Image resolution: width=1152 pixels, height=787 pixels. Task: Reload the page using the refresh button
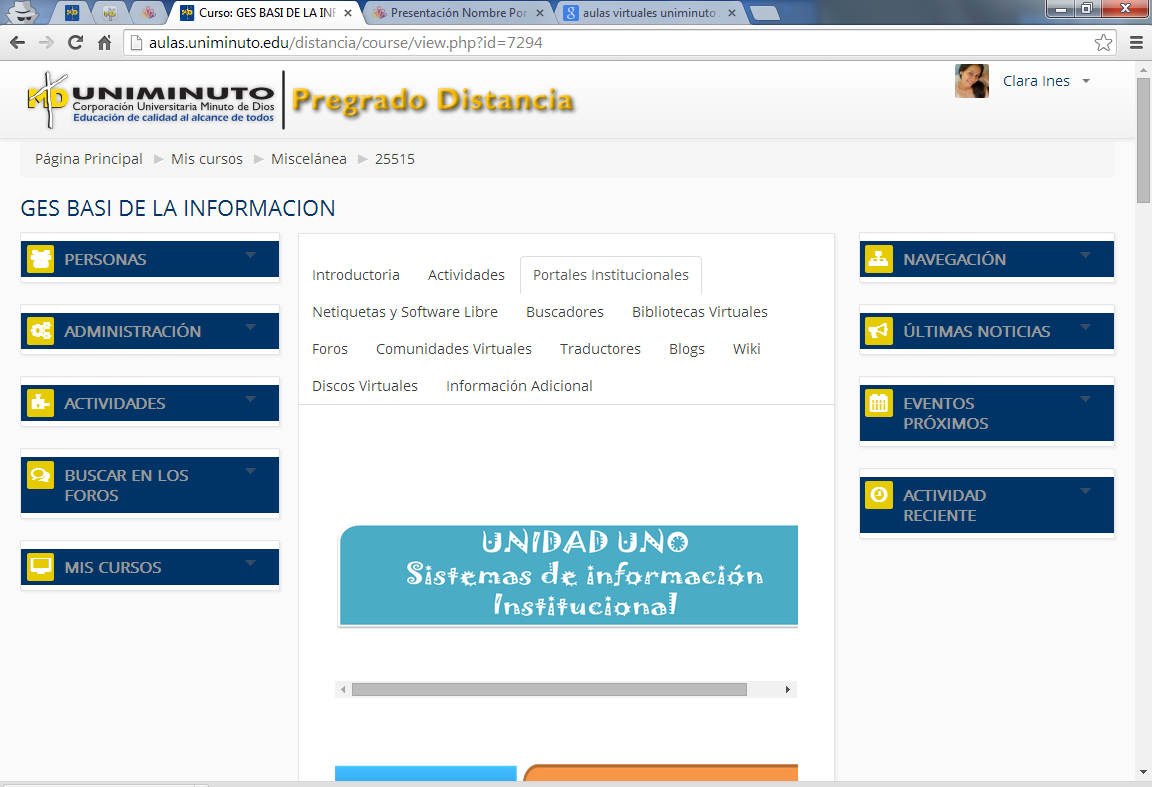75,43
